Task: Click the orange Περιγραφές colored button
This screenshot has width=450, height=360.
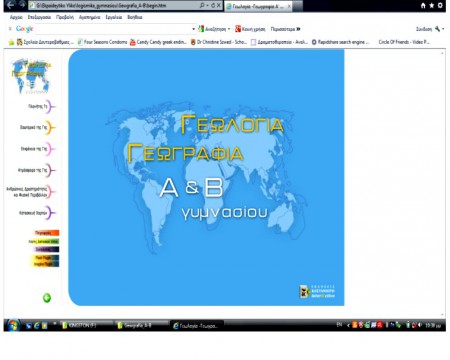Action: coord(47,233)
